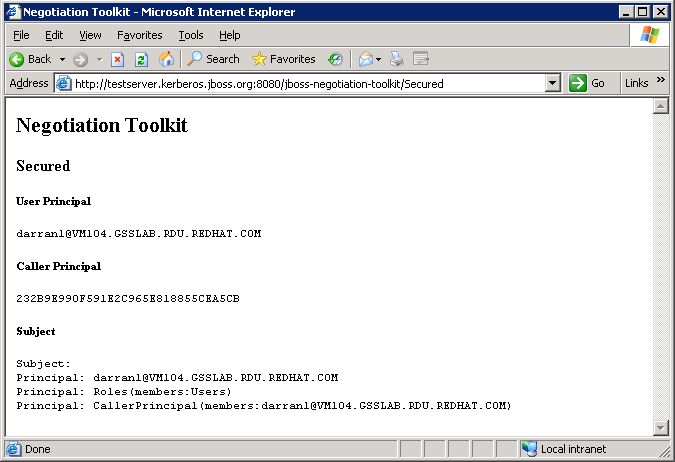Open the Search pane
This screenshot has width=675, height=462.
(213, 59)
